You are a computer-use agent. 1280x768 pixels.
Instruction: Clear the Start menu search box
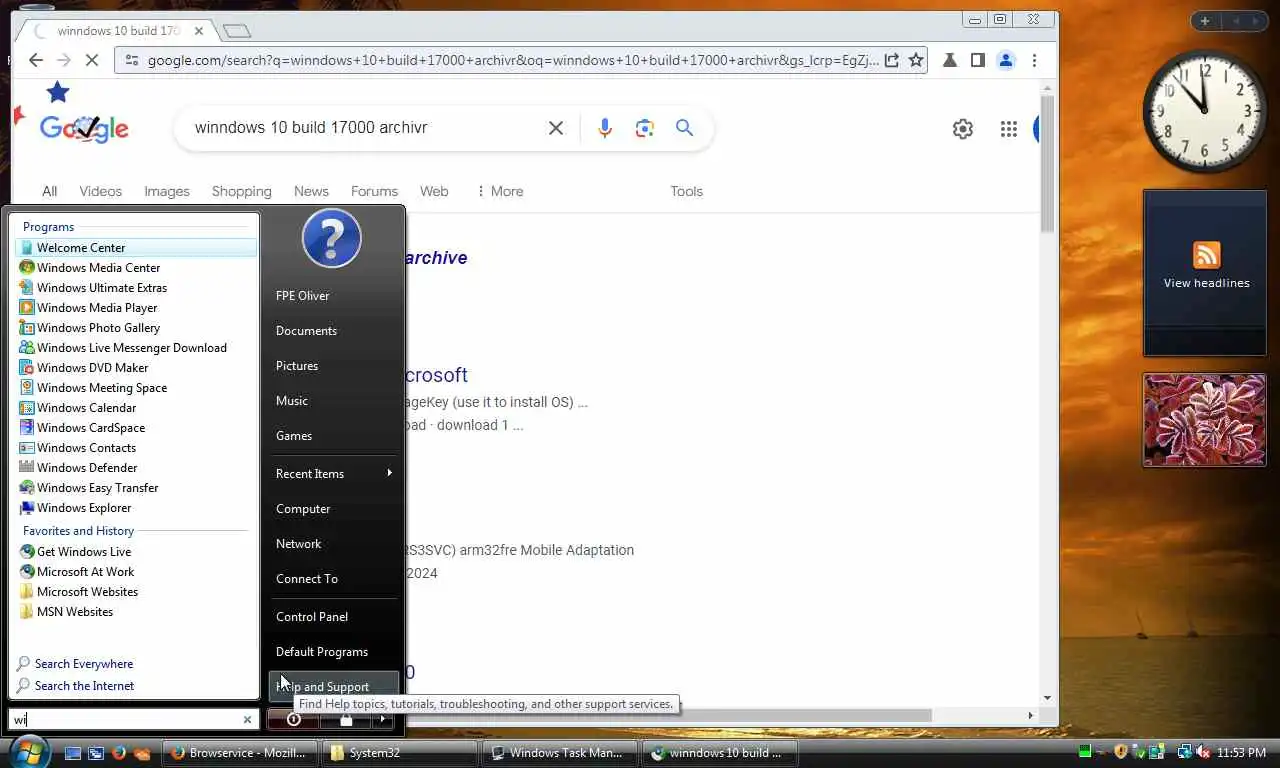point(247,719)
